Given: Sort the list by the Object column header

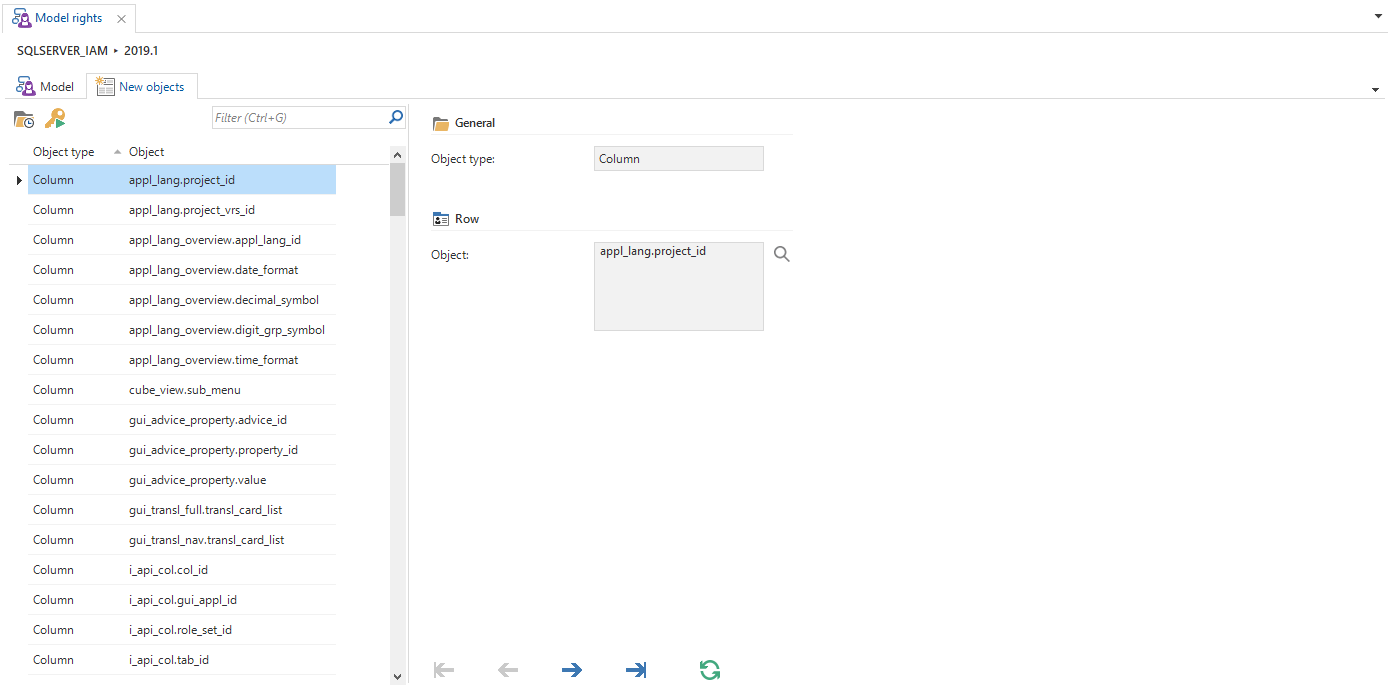Looking at the screenshot, I should coord(147,152).
